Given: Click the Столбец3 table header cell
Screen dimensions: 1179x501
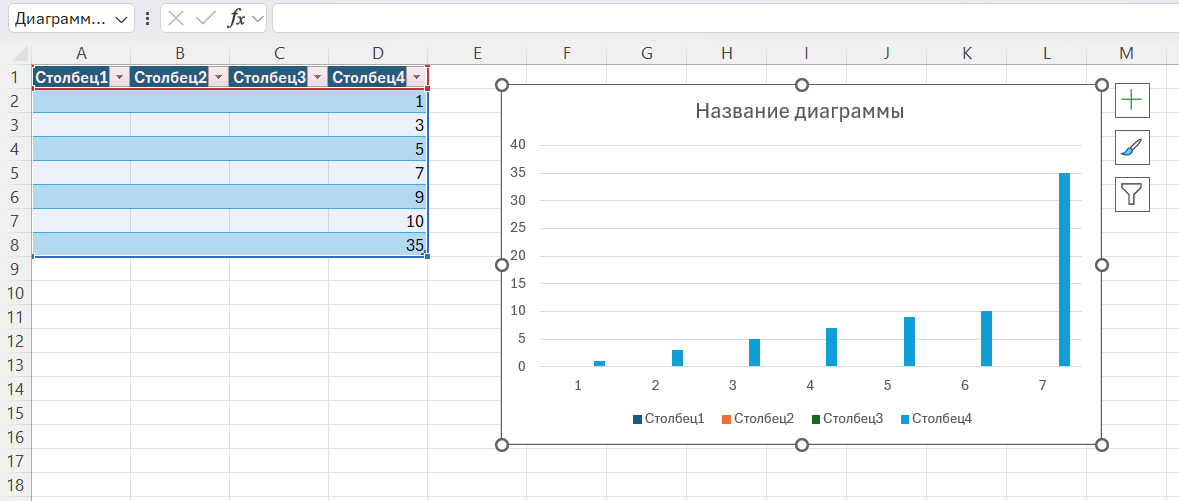Looking at the screenshot, I should click(278, 77).
